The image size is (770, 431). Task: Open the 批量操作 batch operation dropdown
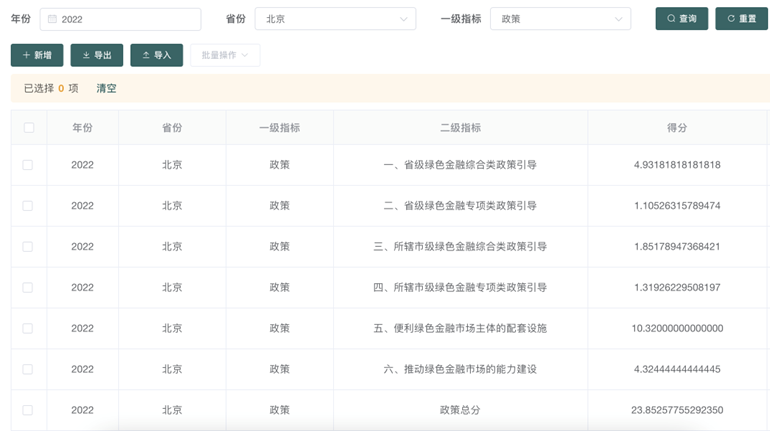pyautogui.click(x=225, y=55)
